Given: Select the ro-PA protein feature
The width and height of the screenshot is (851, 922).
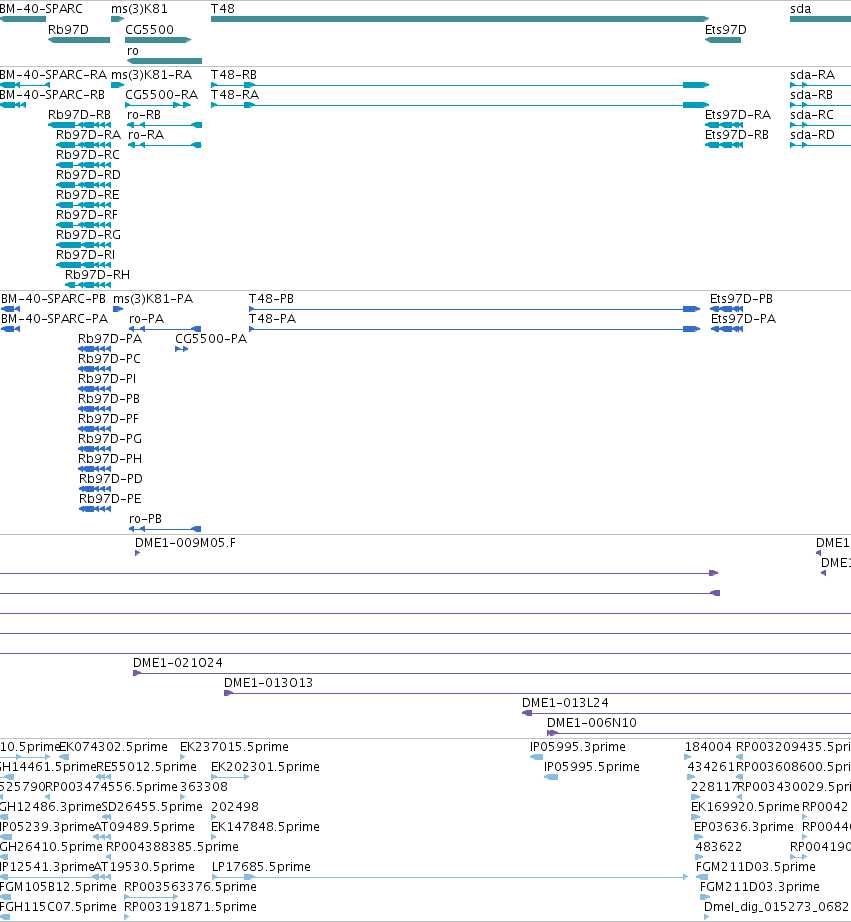Looking at the screenshot, I should click(146, 319).
